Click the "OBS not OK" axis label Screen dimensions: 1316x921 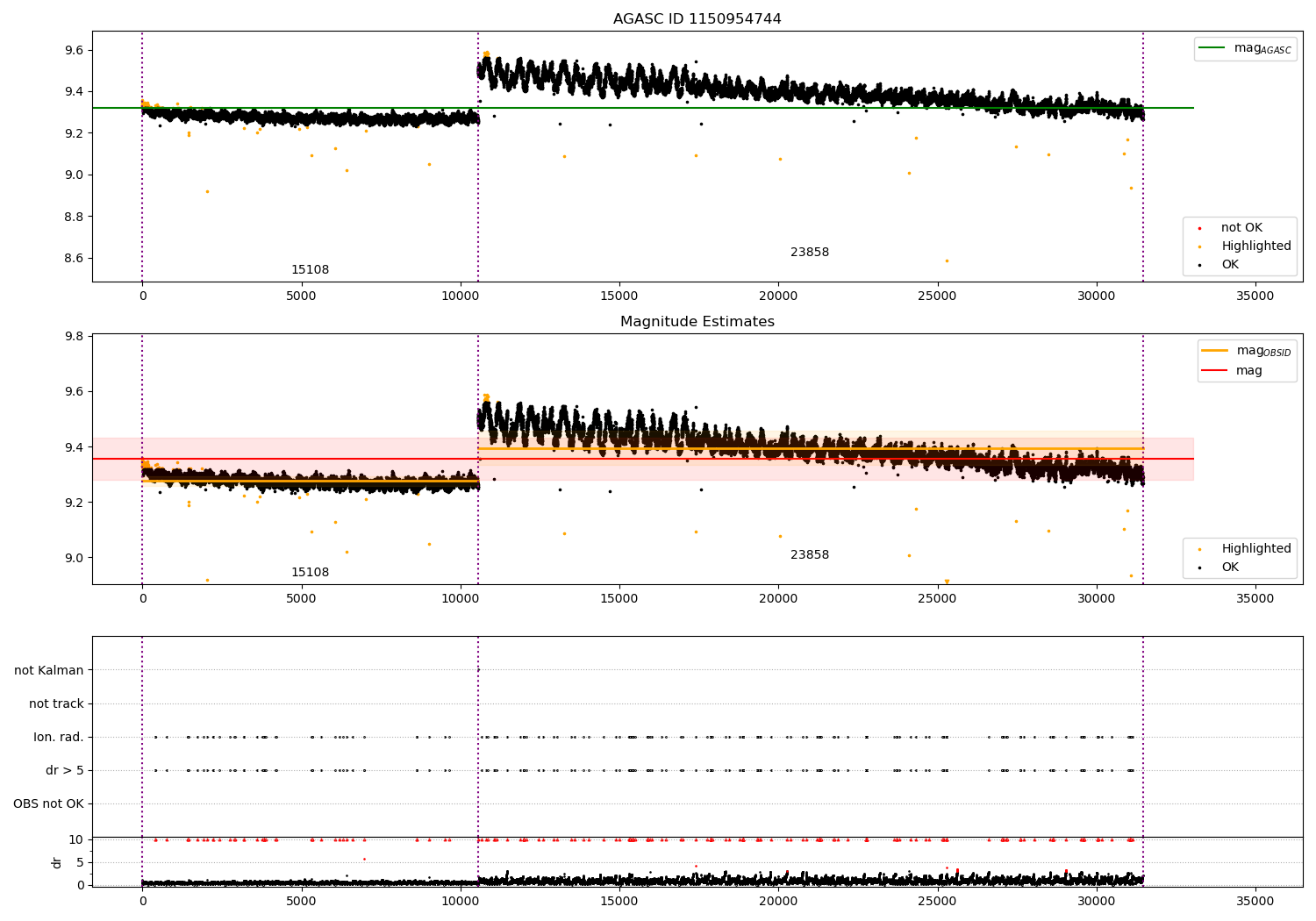pos(48,804)
